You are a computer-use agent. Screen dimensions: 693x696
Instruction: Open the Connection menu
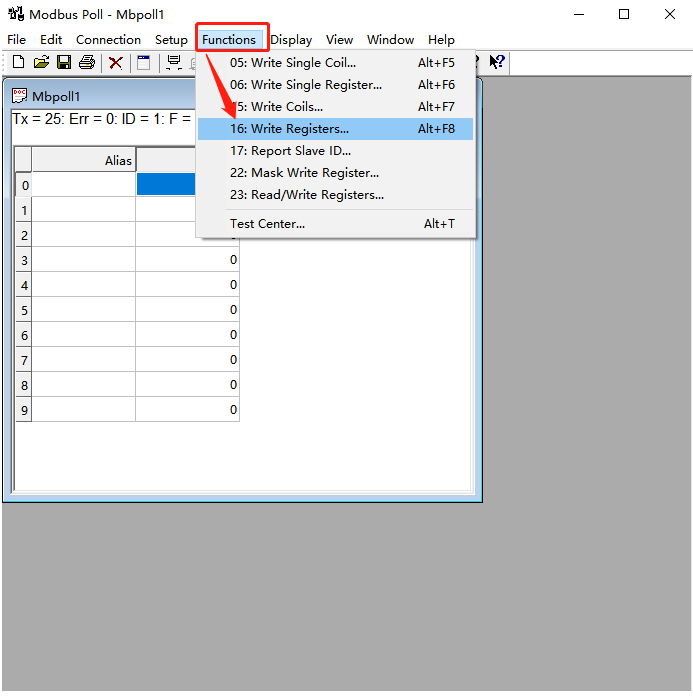(108, 40)
